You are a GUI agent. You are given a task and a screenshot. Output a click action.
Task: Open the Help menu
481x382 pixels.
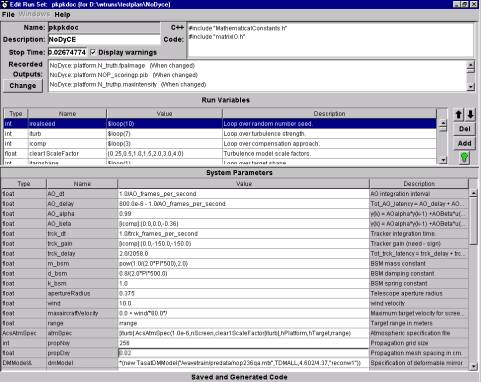click(62, 15)
